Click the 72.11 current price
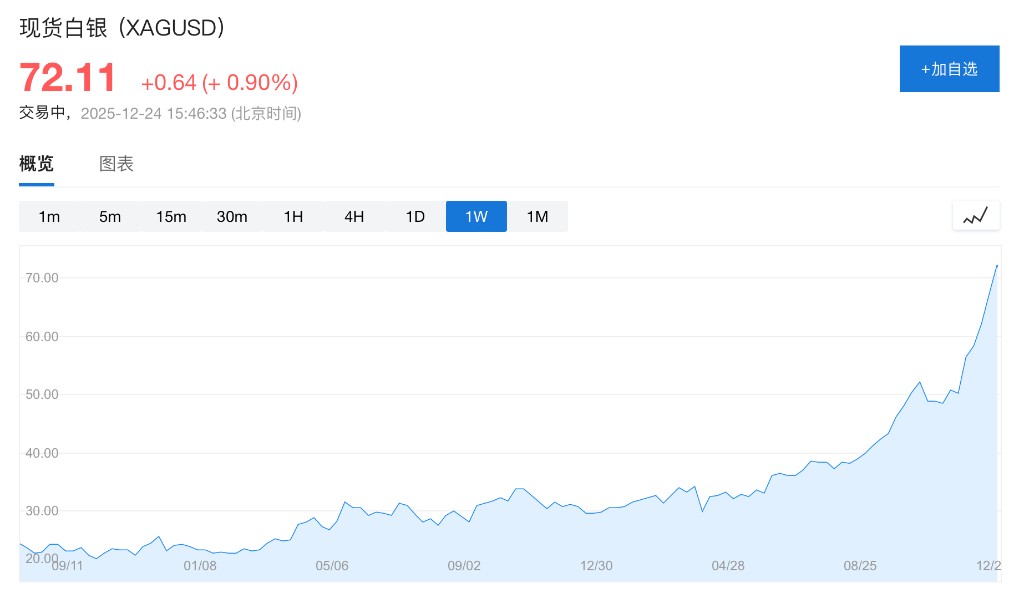1024x594 pixels. pyautogui.click(x=68, y=78)
